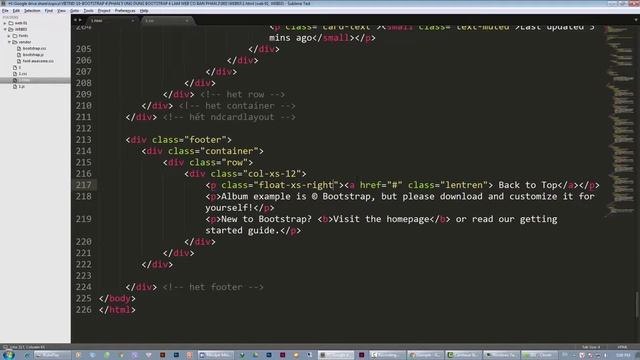Viewport: 640px width, 360px height.
Task: Open the Tools menu
Action: (88, 11)
